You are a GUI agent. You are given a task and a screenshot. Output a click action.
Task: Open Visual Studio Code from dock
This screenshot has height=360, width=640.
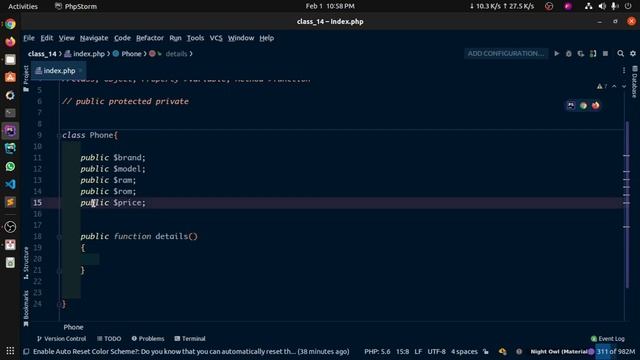10,184
